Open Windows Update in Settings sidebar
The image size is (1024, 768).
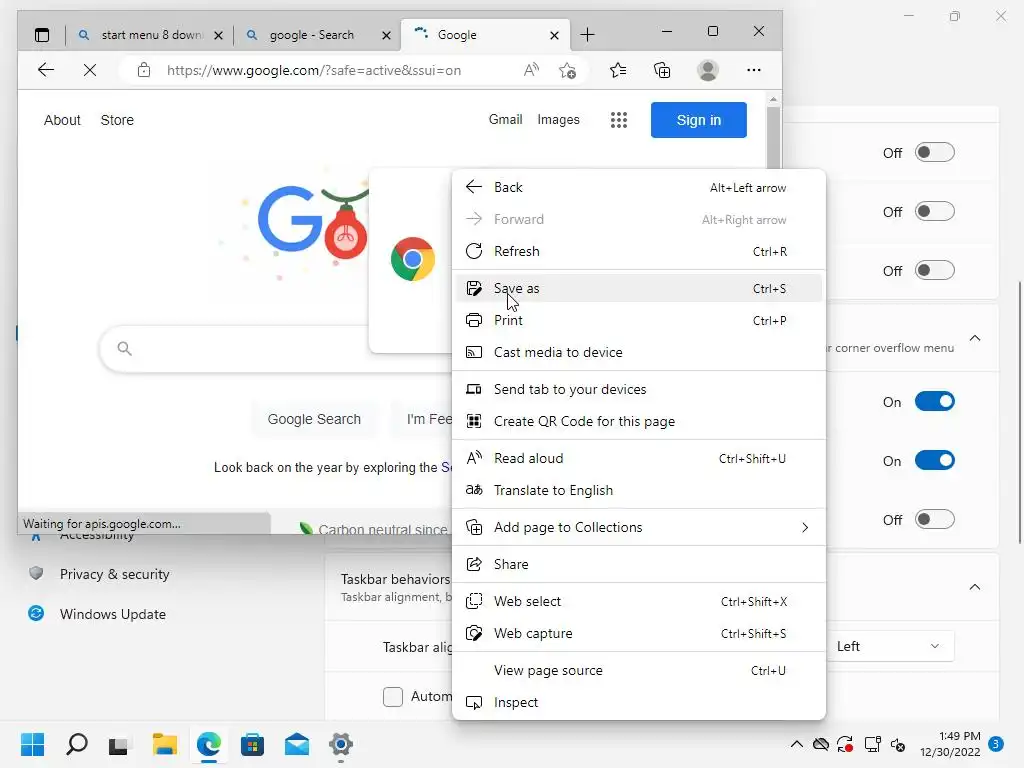pyautogui.click(x=112, y=615)
